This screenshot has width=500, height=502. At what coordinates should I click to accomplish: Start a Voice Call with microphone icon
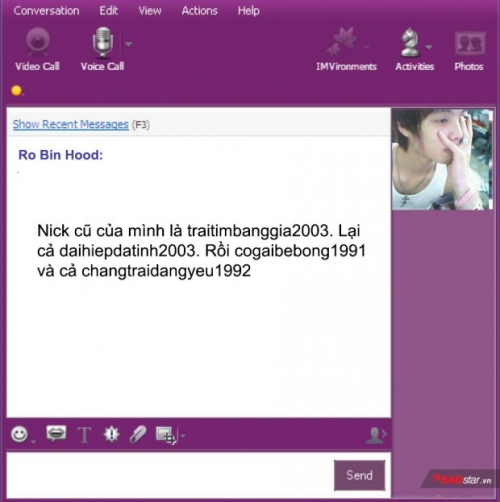[102, 49]
